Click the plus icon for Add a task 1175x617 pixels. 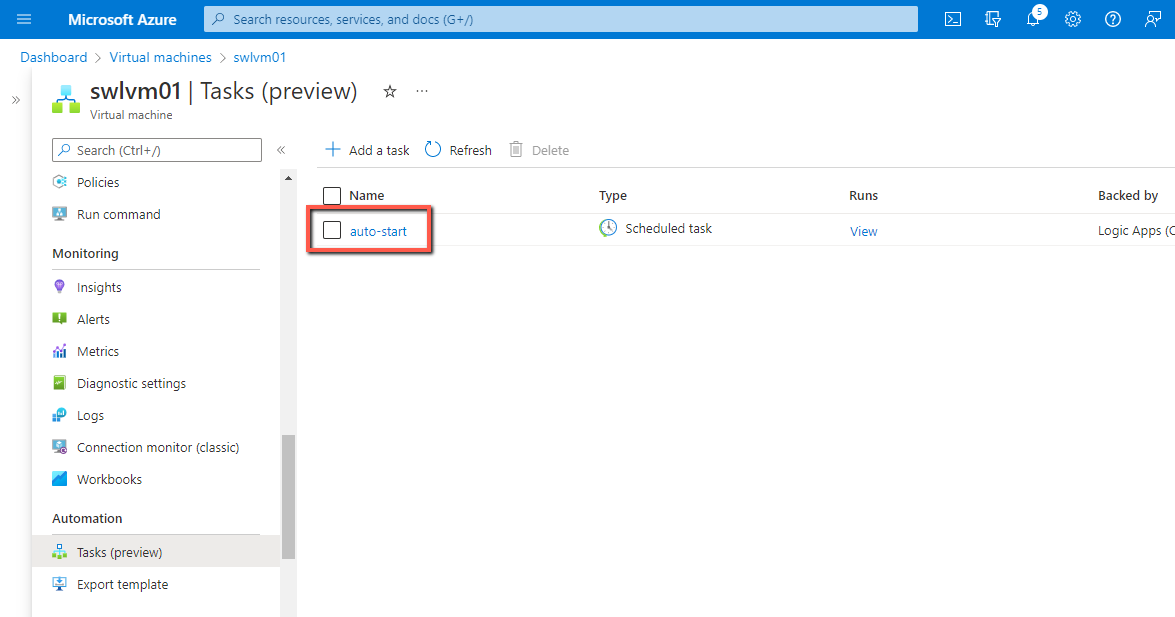pyautogui.click(x=333, y=149)
